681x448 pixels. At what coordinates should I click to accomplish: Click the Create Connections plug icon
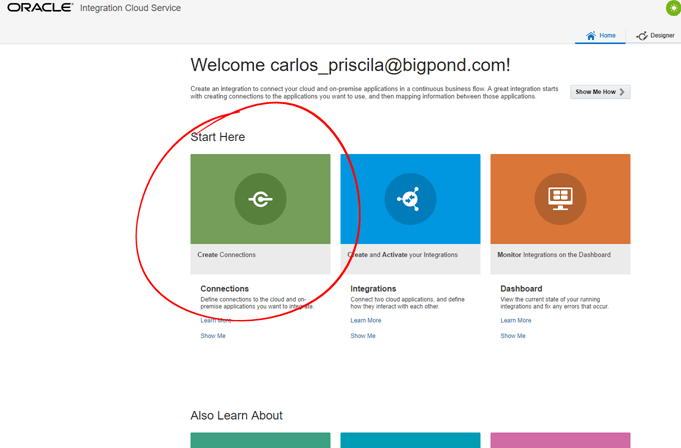(260, 199)
